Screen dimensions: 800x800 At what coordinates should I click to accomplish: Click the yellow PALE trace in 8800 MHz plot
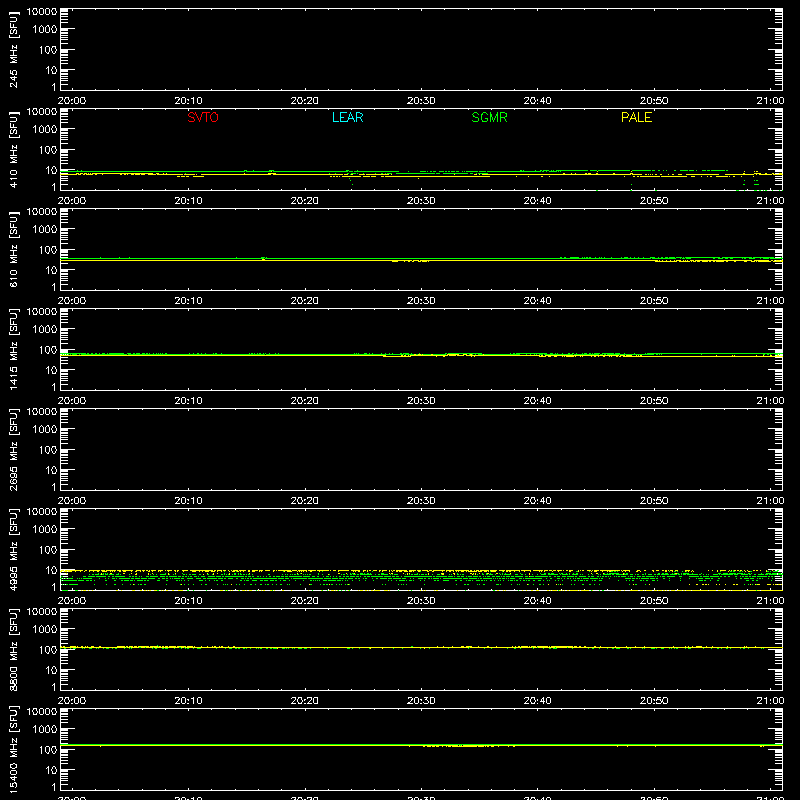click(x=421, y=647)
